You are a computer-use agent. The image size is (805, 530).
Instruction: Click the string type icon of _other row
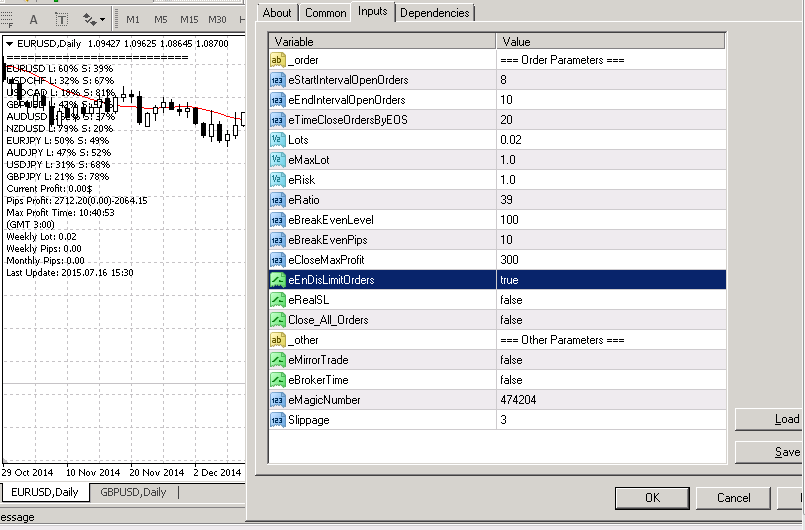pyautogui.click(x=277, y=340)
